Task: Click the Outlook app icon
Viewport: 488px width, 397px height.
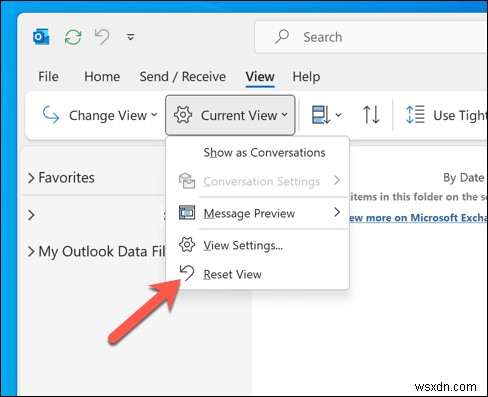Action: [x=41, y=37]
